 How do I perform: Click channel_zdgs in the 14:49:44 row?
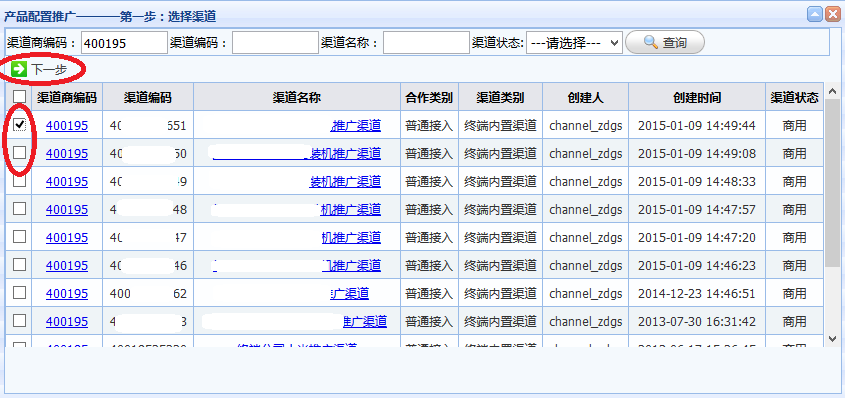click(586, 125)
